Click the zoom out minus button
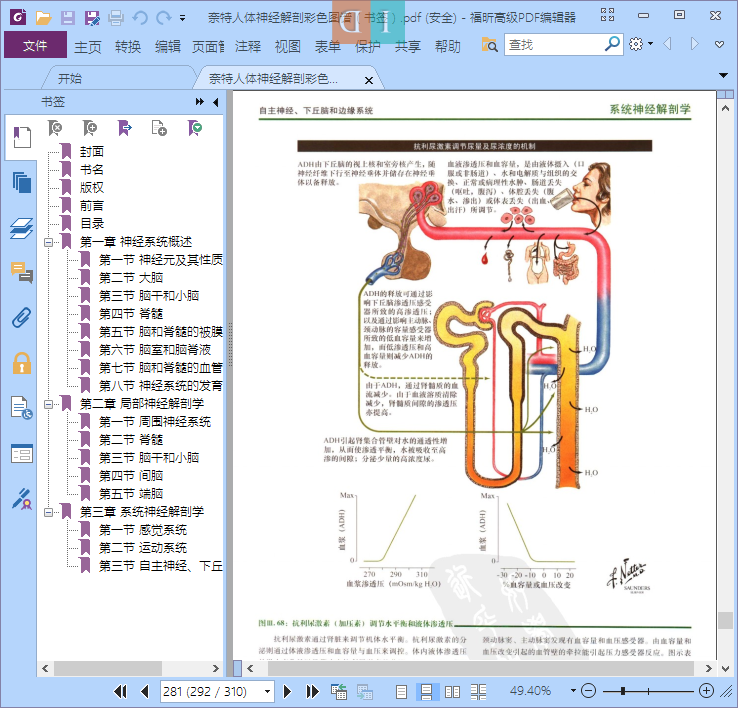738x708 pixels. pyautogui.click(x=588, y=691)
